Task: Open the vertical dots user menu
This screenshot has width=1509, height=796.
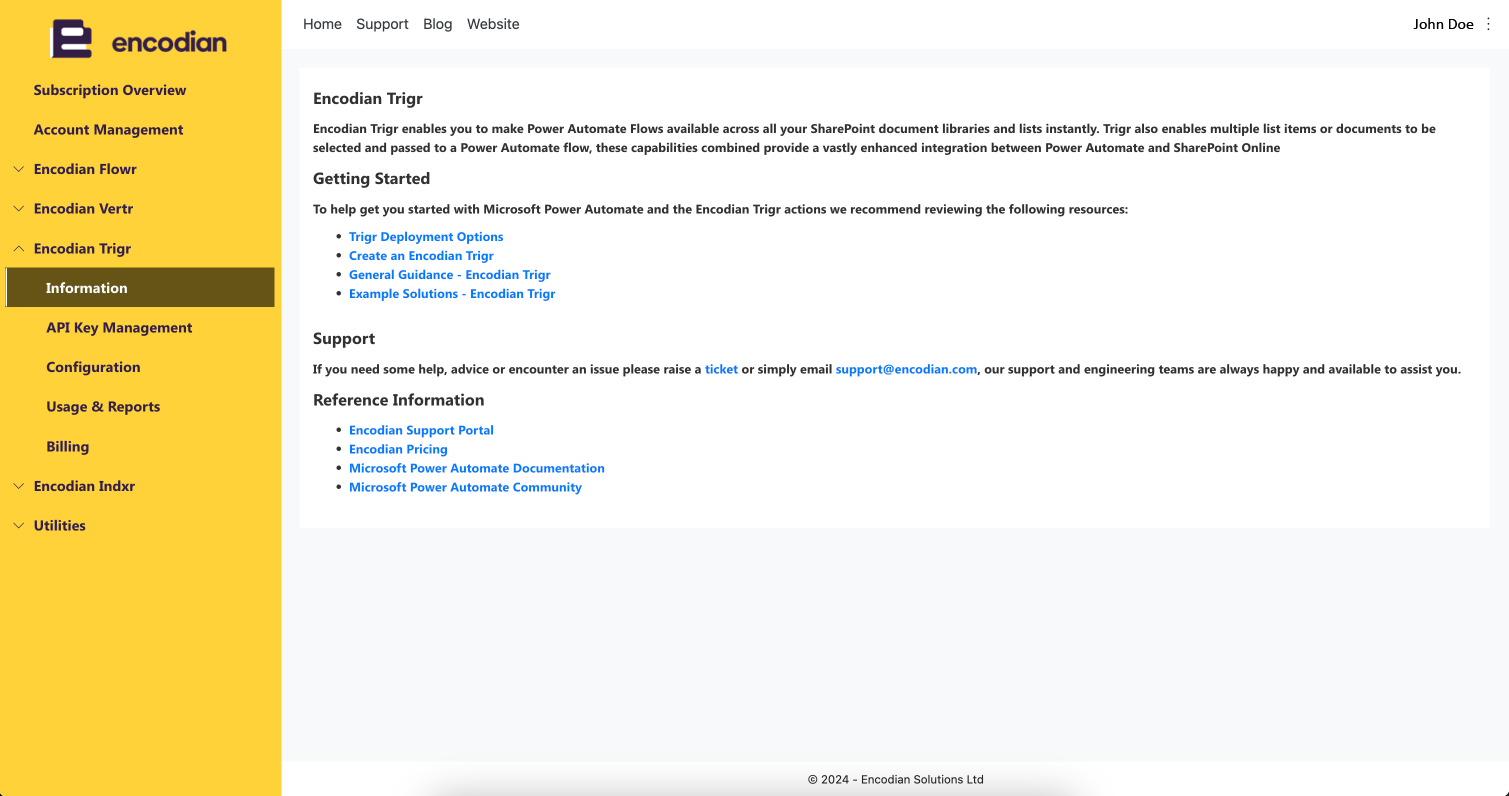Action: 1488,24
